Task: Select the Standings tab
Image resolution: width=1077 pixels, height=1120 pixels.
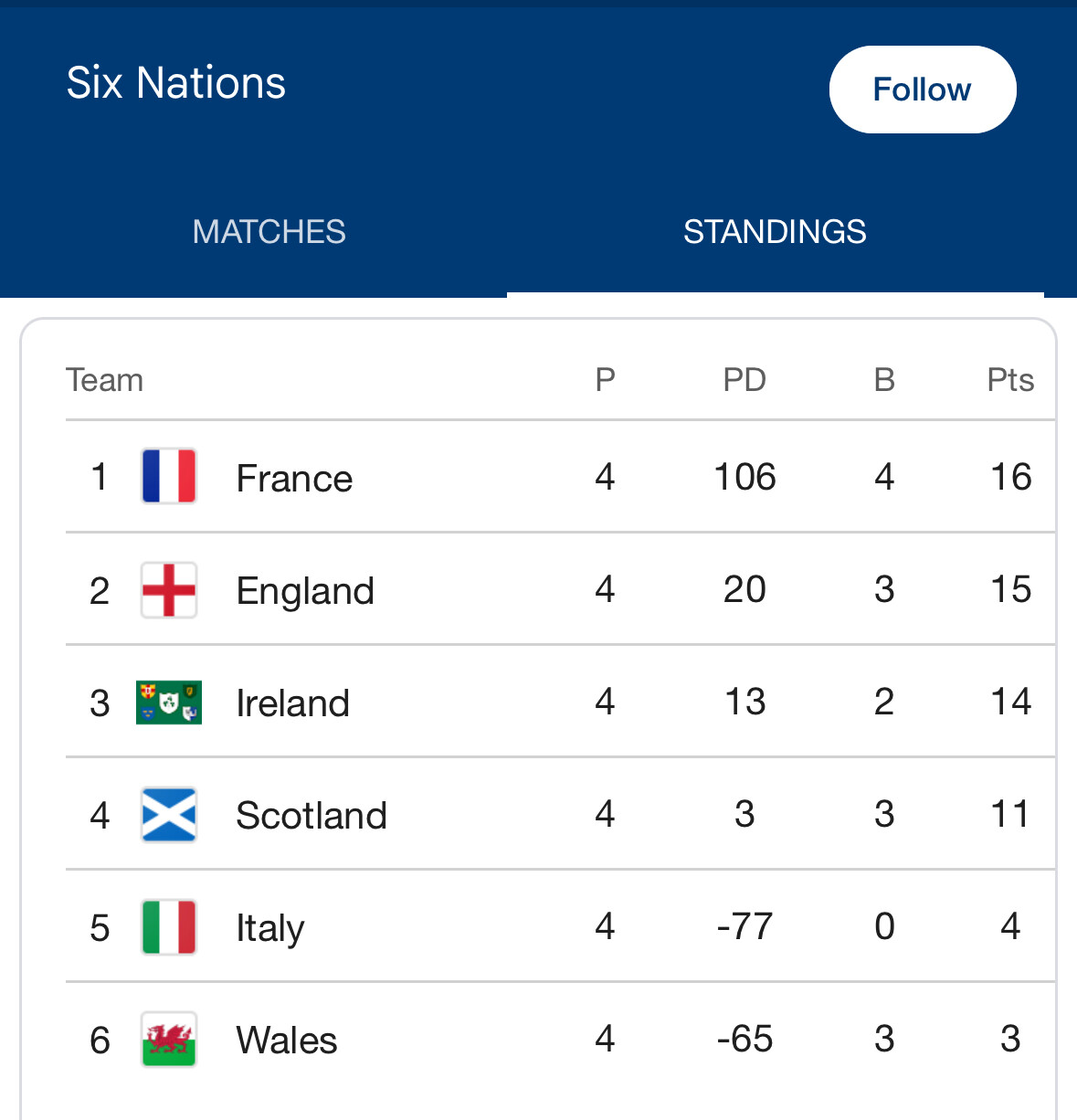Action: point(775,232)
